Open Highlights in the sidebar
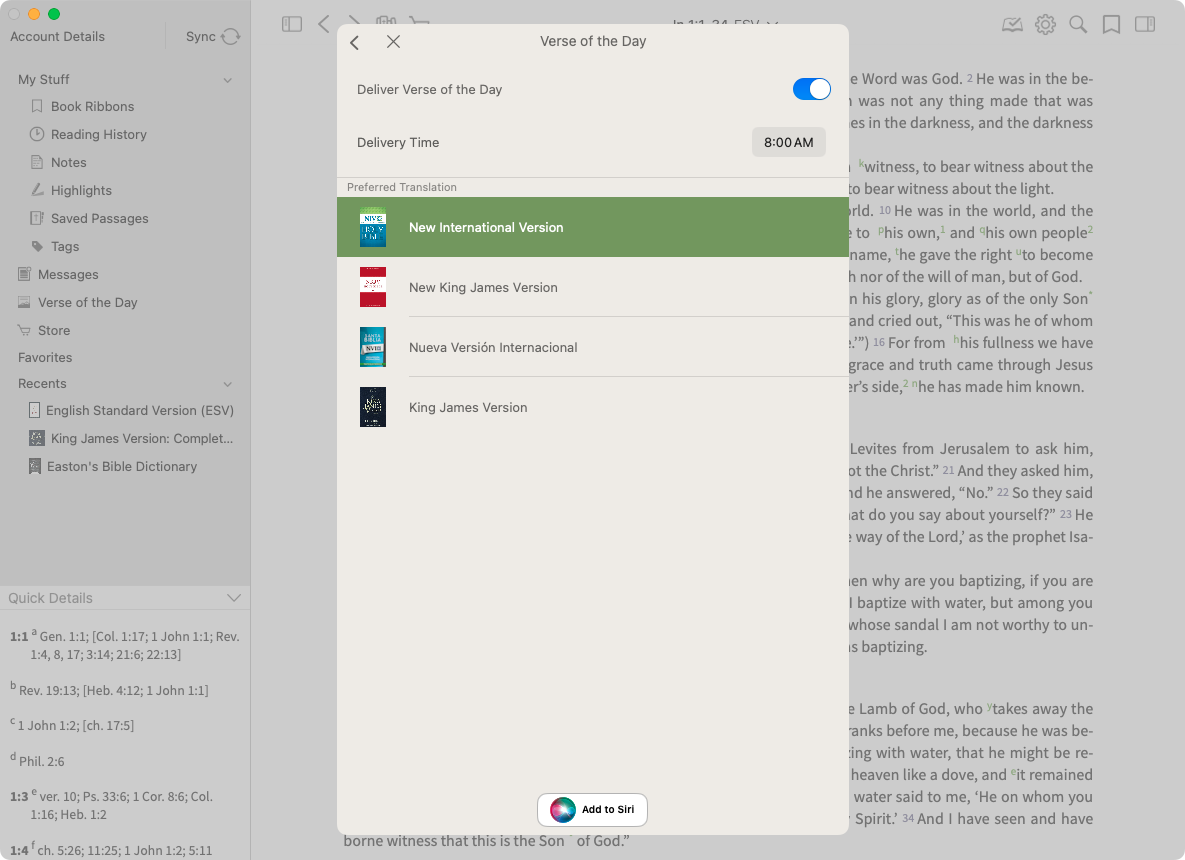The image size is (1185, 860). (81, 190)
